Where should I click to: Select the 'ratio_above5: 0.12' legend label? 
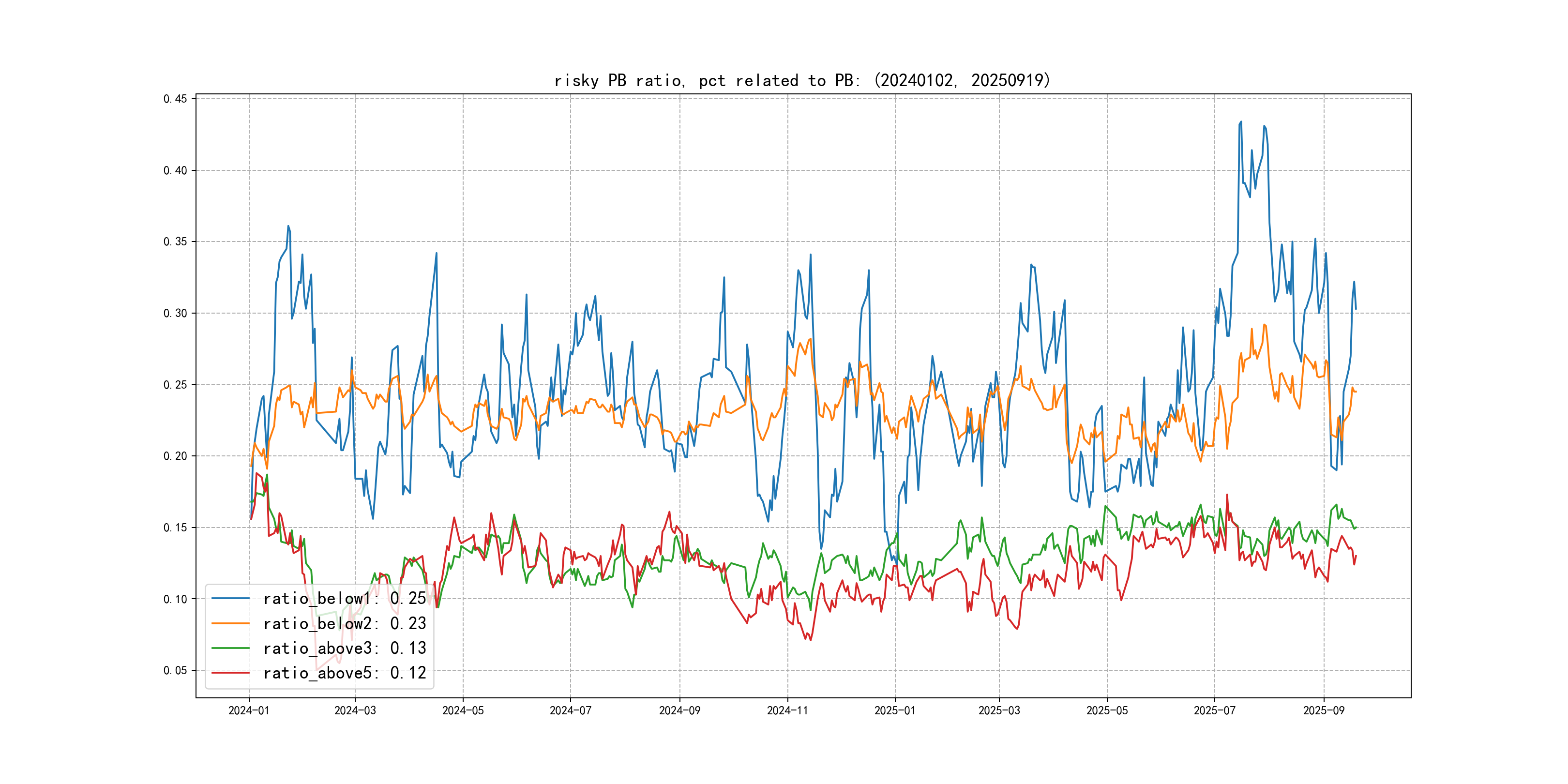(345, 673)
